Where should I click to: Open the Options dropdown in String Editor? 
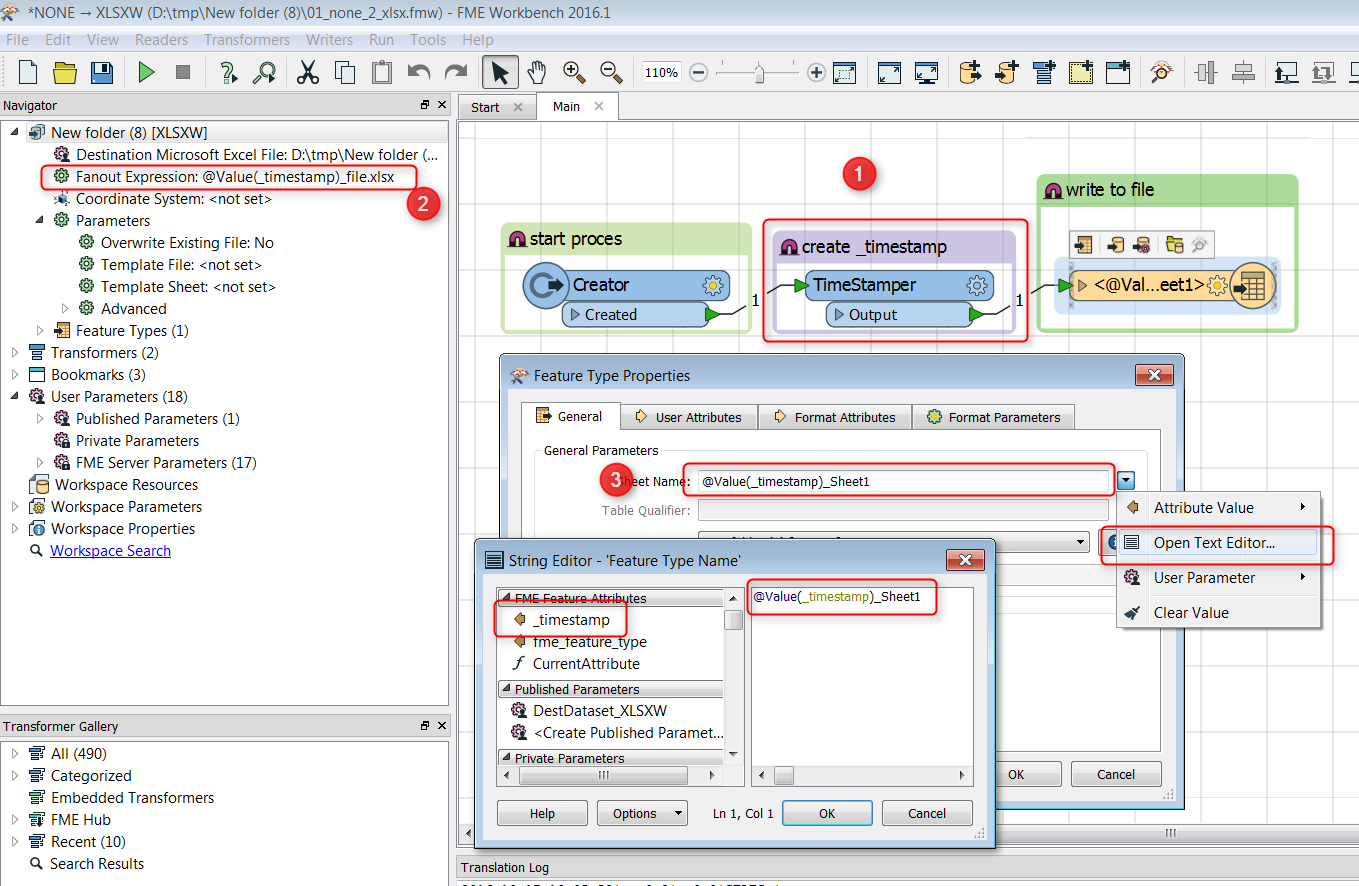642,813
